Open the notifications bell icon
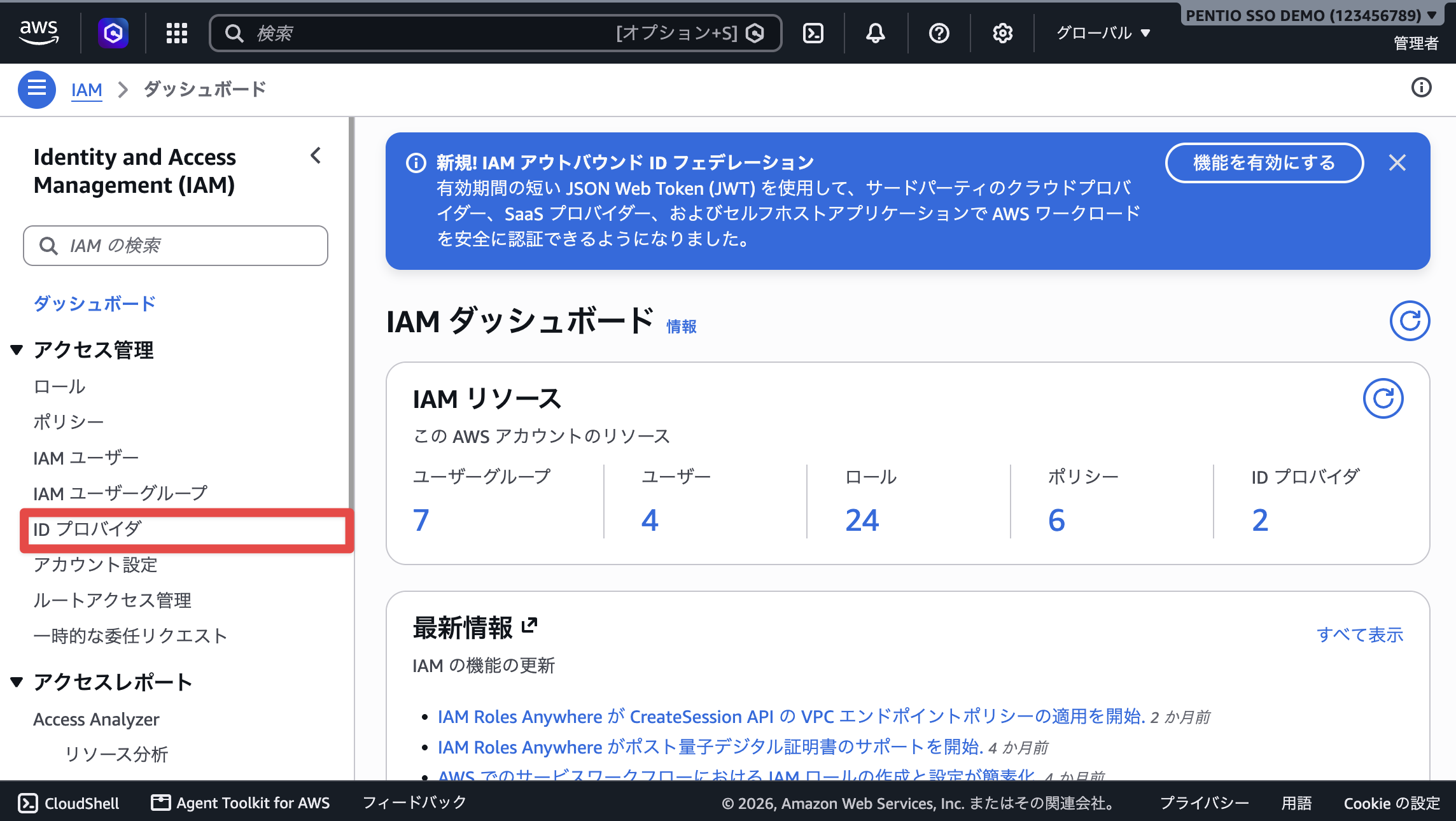 (x=876, y=32)
